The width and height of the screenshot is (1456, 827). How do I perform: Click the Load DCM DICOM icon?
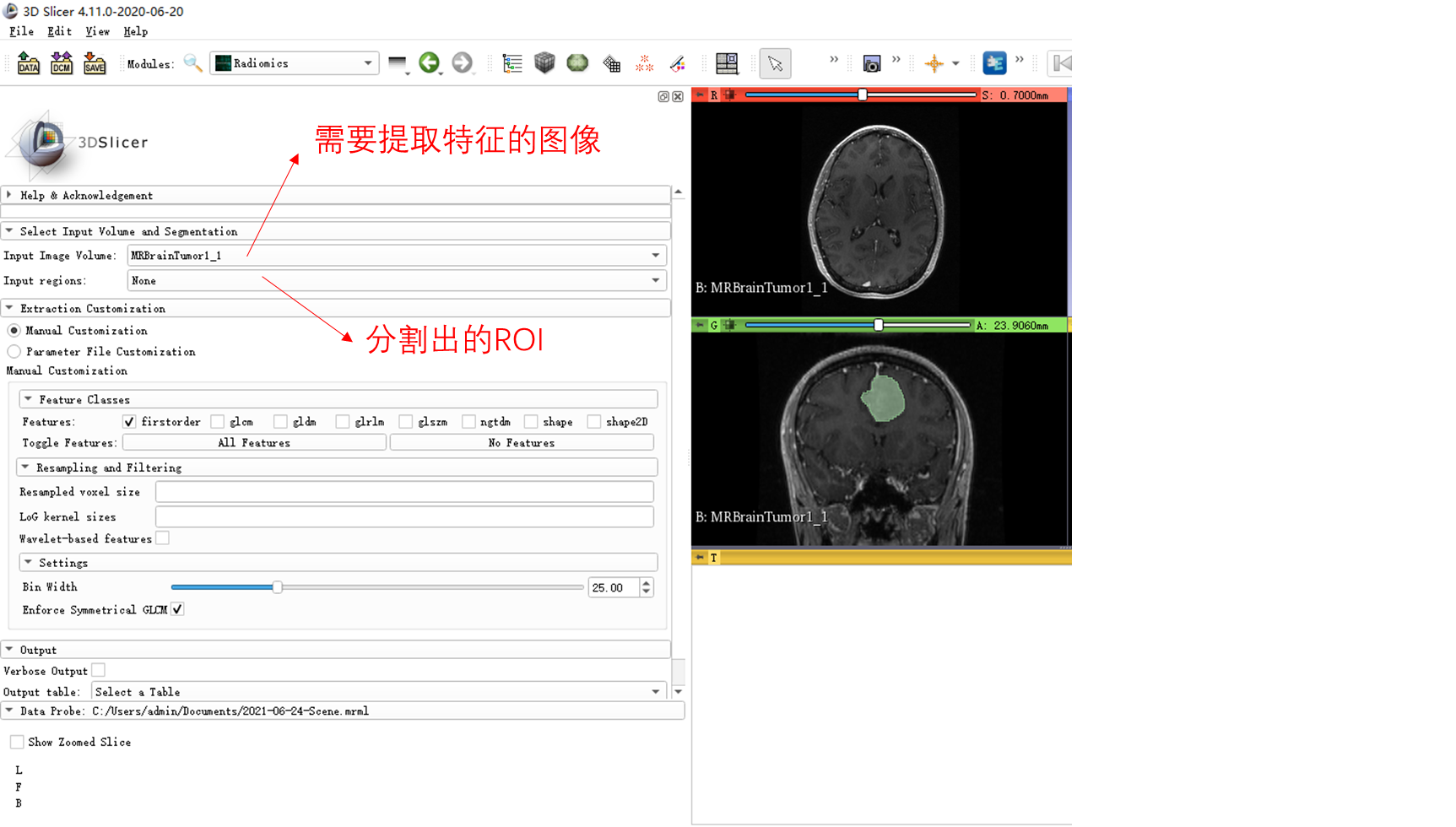pyautogui.click(x=62, y=63)
